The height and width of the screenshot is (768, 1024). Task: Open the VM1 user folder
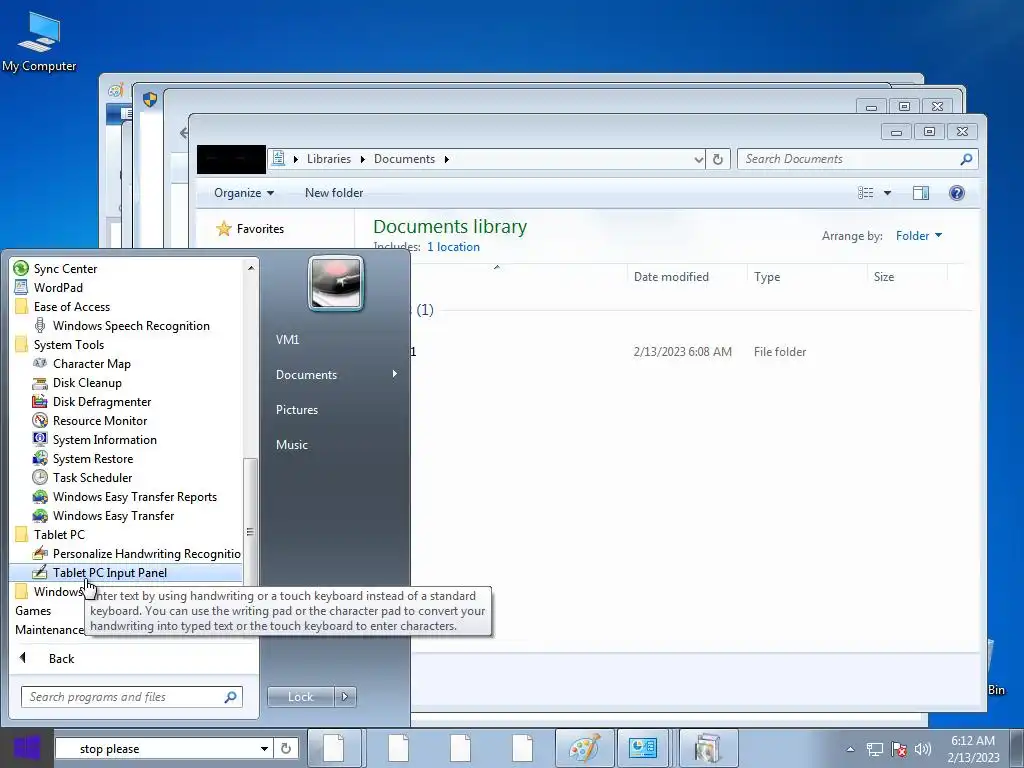coord(287,340)
